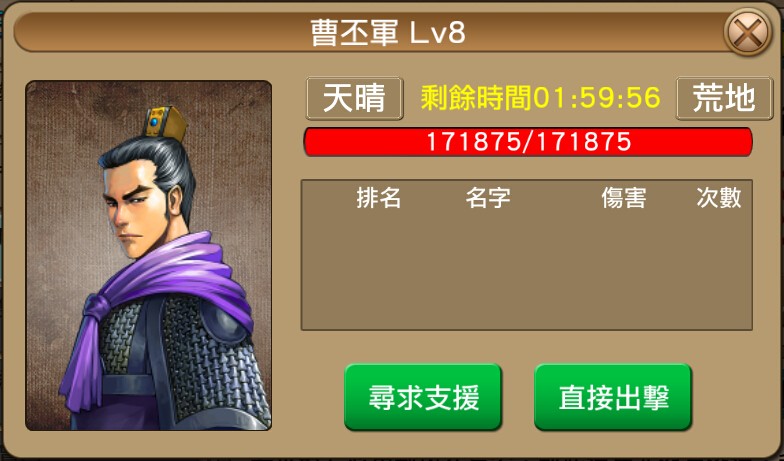Screen dimensions: 784x461
Task: Click the yellow 剩餘時間 countdown timer
Action: (x=540, y=98)
